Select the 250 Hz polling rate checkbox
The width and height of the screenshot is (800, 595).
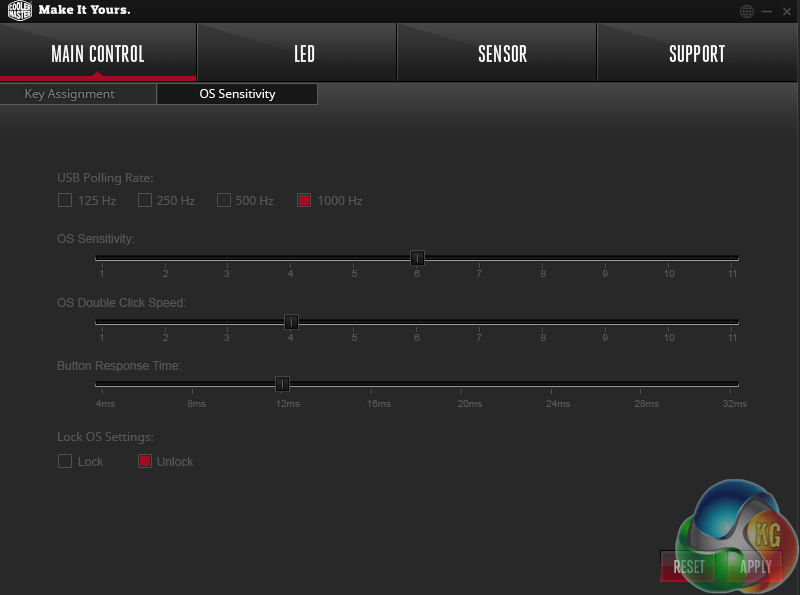point(145,200)
